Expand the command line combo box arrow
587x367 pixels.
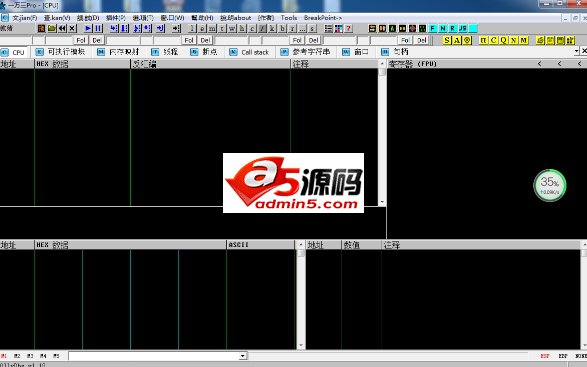243,356
